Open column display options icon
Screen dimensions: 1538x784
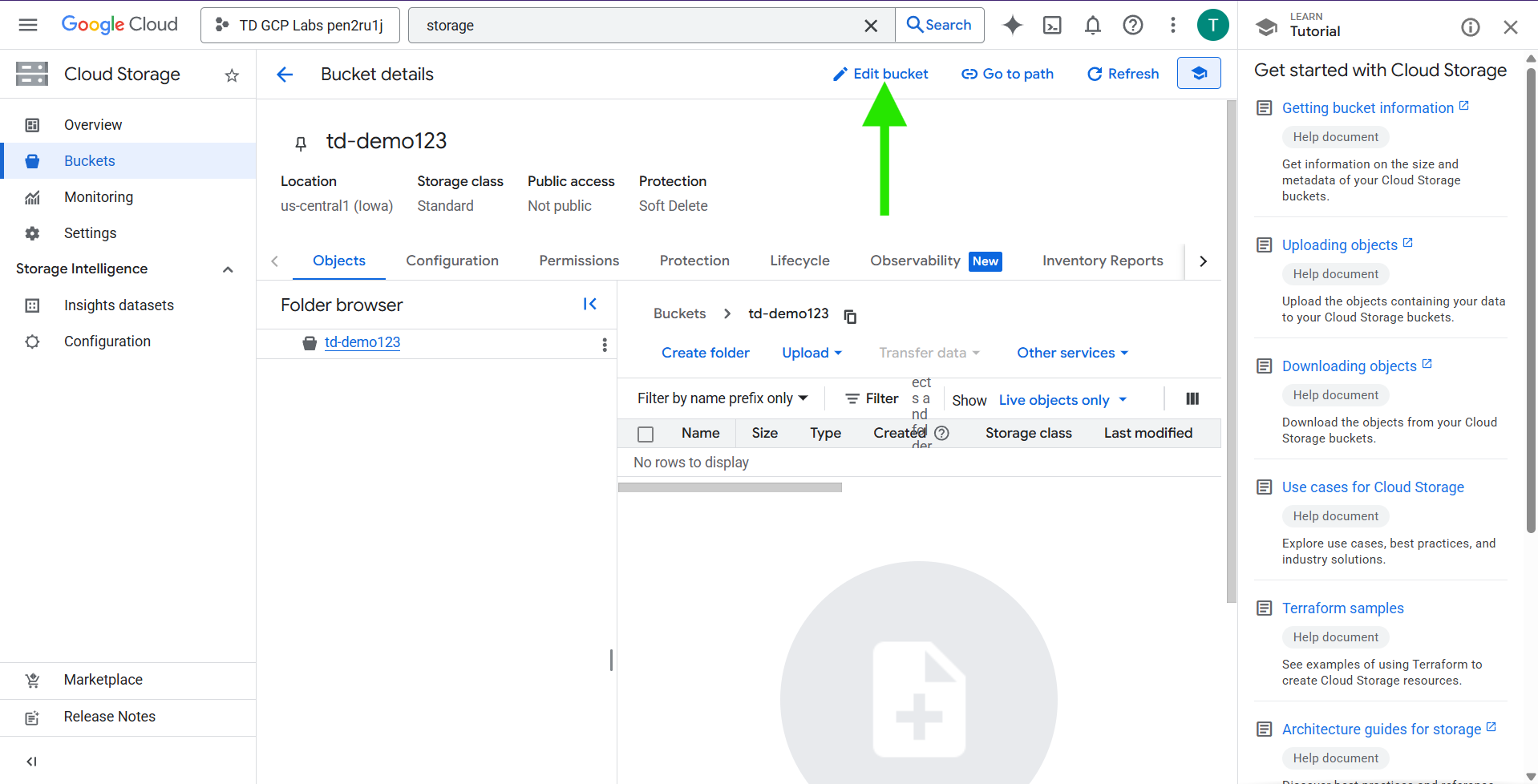1192,399
